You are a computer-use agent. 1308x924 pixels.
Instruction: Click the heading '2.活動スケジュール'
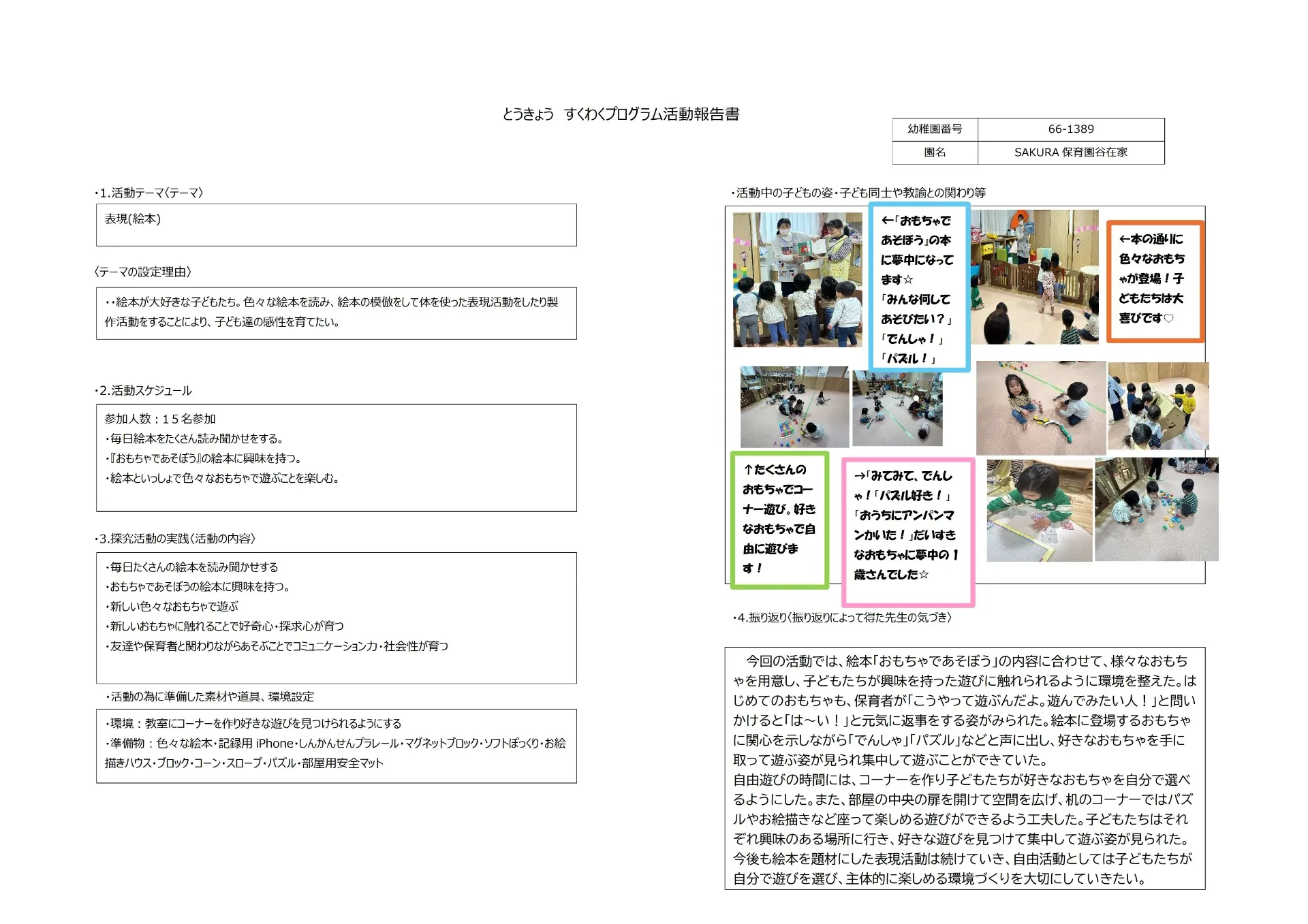[x=144, y=391]
